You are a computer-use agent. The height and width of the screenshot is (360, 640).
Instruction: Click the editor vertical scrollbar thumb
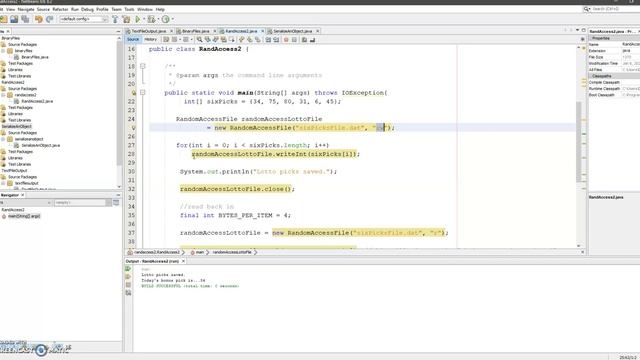578,141
